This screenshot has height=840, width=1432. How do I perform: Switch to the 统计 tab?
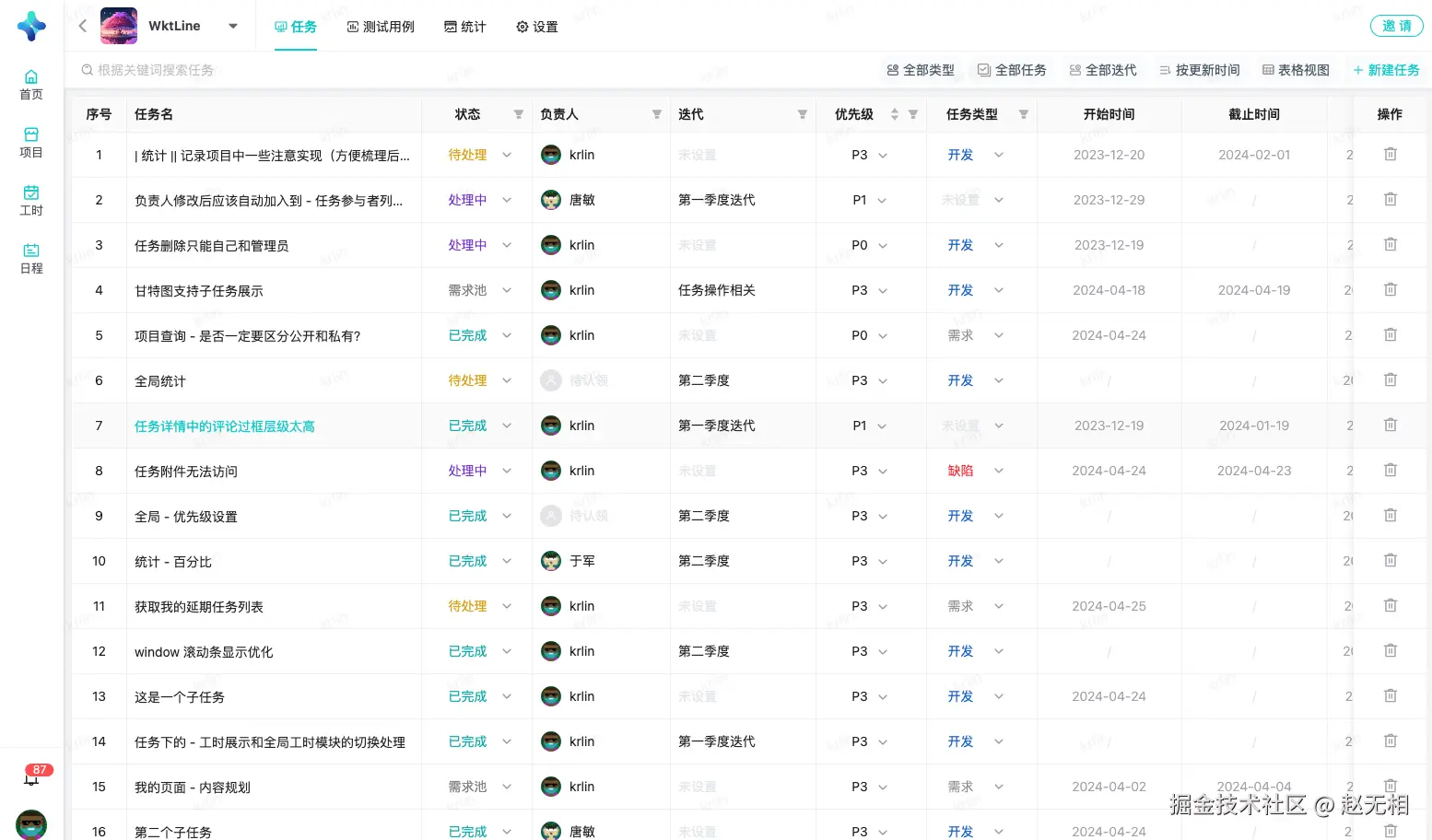click(465, 27)
